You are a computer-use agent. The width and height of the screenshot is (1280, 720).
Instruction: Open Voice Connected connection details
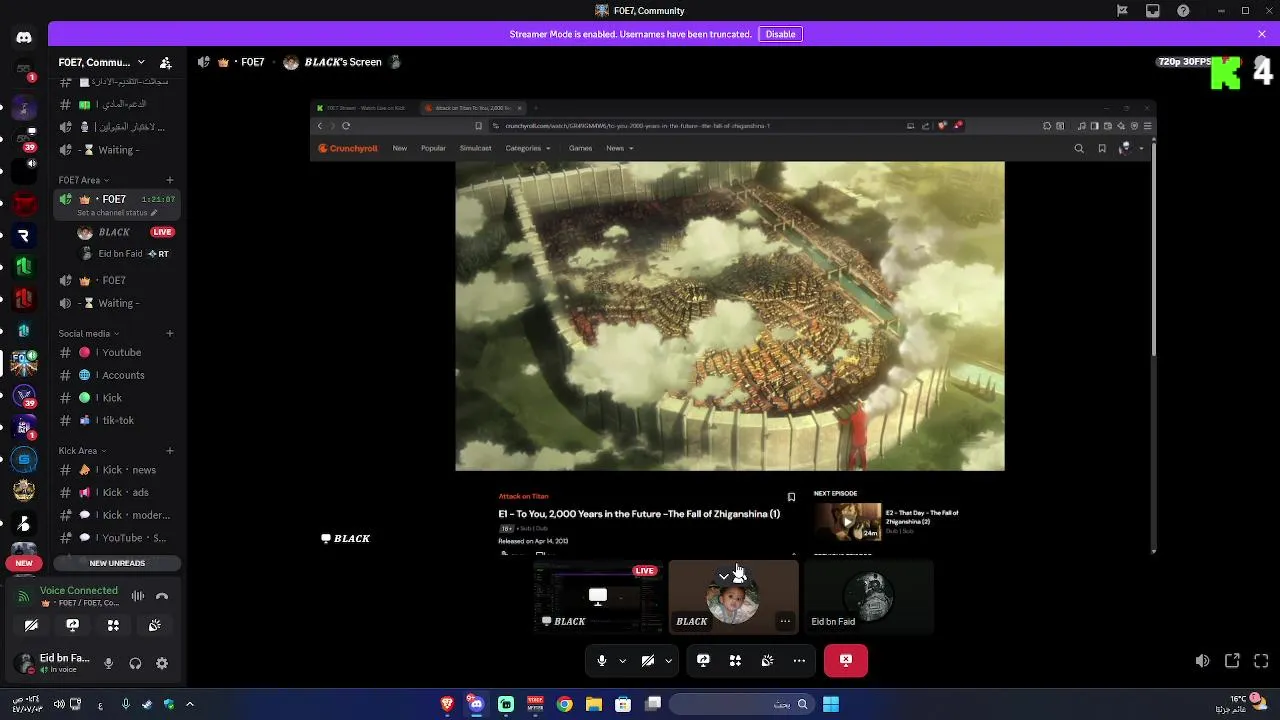[79, 591]
